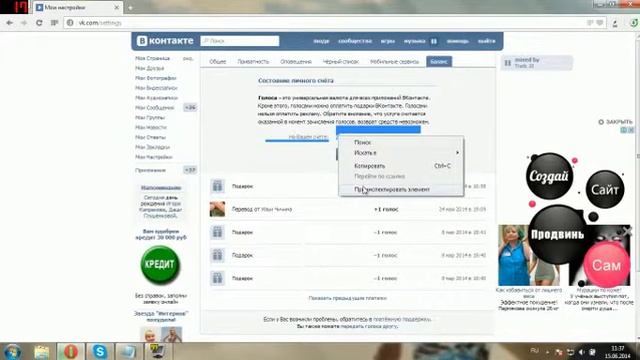Open Мои Друзья in sidebar
The width and height of the screenshot is (640, 360).
[149, 68]
